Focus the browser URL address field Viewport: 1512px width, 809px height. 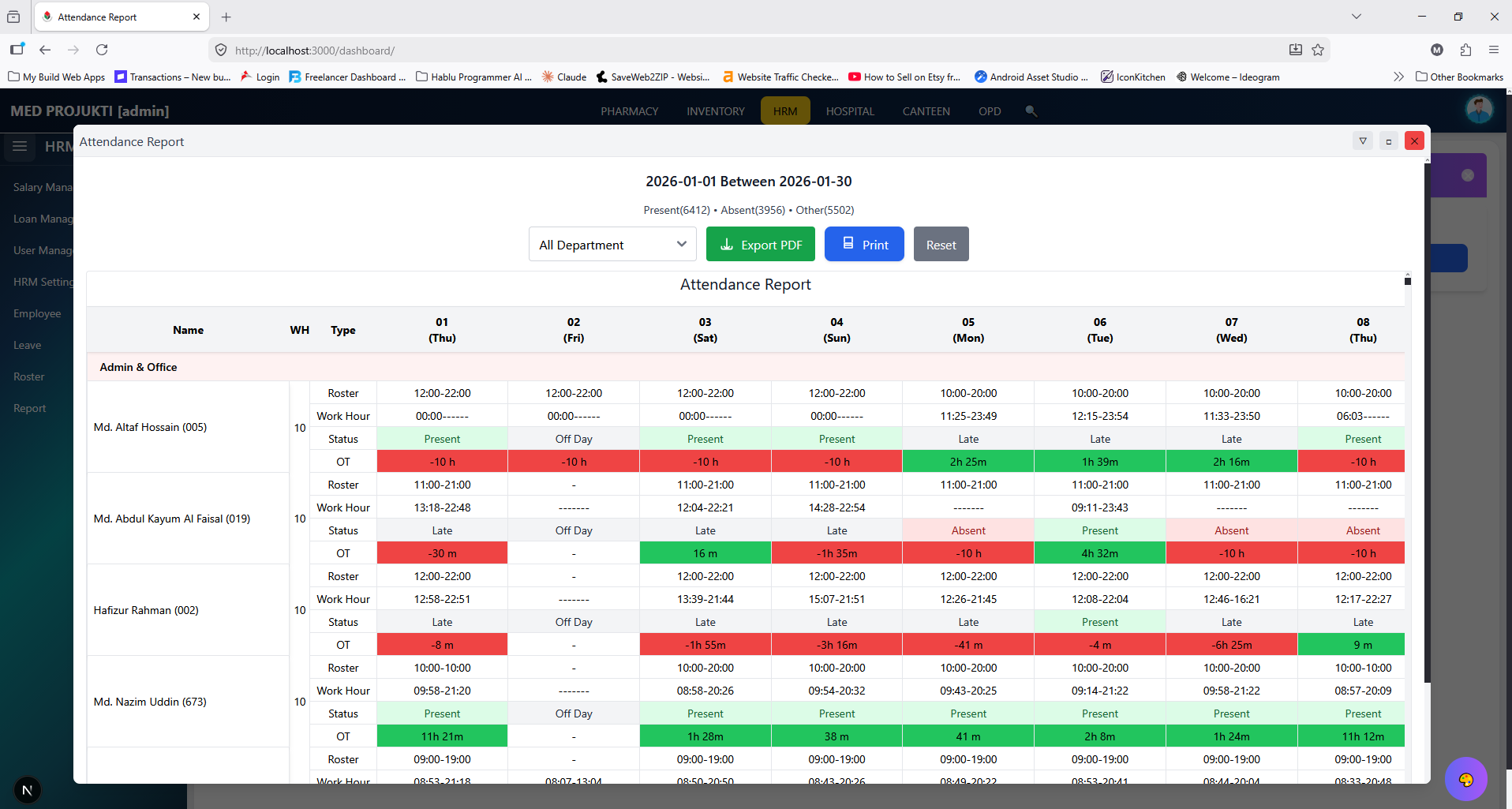click(x=758, y=50)
